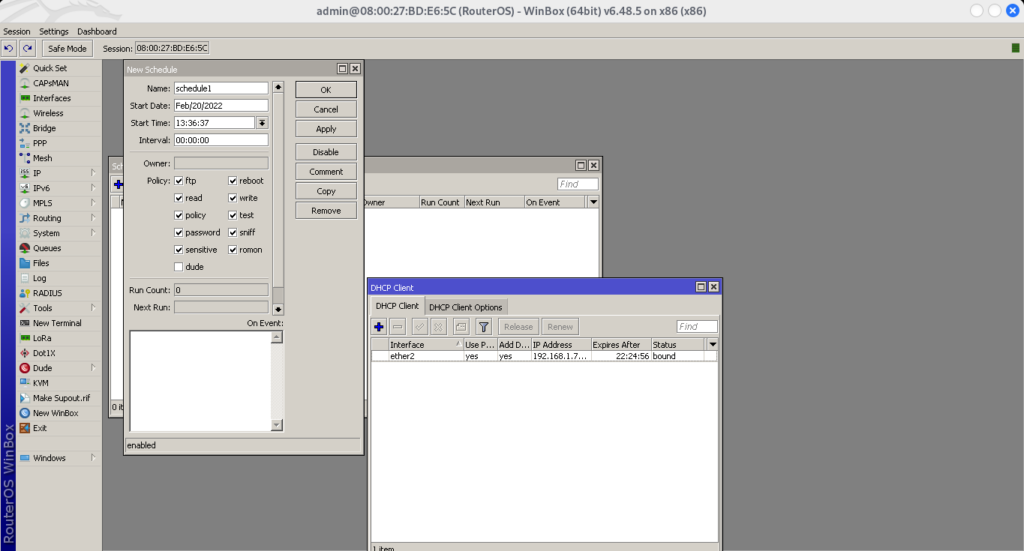
Task: Click the Comment button
Action: tap(326, 172)
